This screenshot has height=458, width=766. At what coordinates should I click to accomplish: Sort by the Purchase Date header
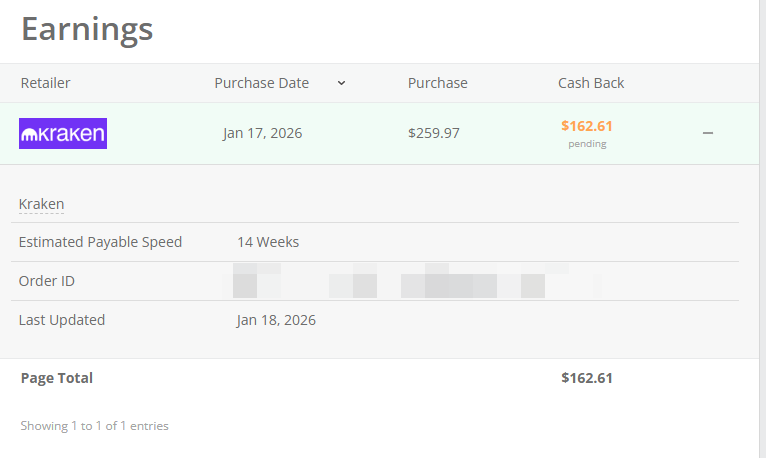[x=262, y=83]
